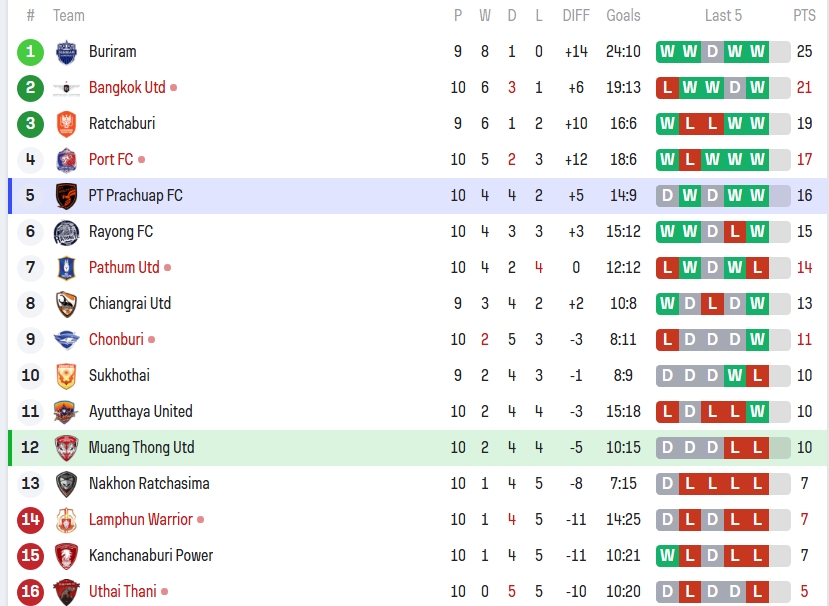
Task: Click the Nakhon Ratchasima team badge
Action: (66, 484)
